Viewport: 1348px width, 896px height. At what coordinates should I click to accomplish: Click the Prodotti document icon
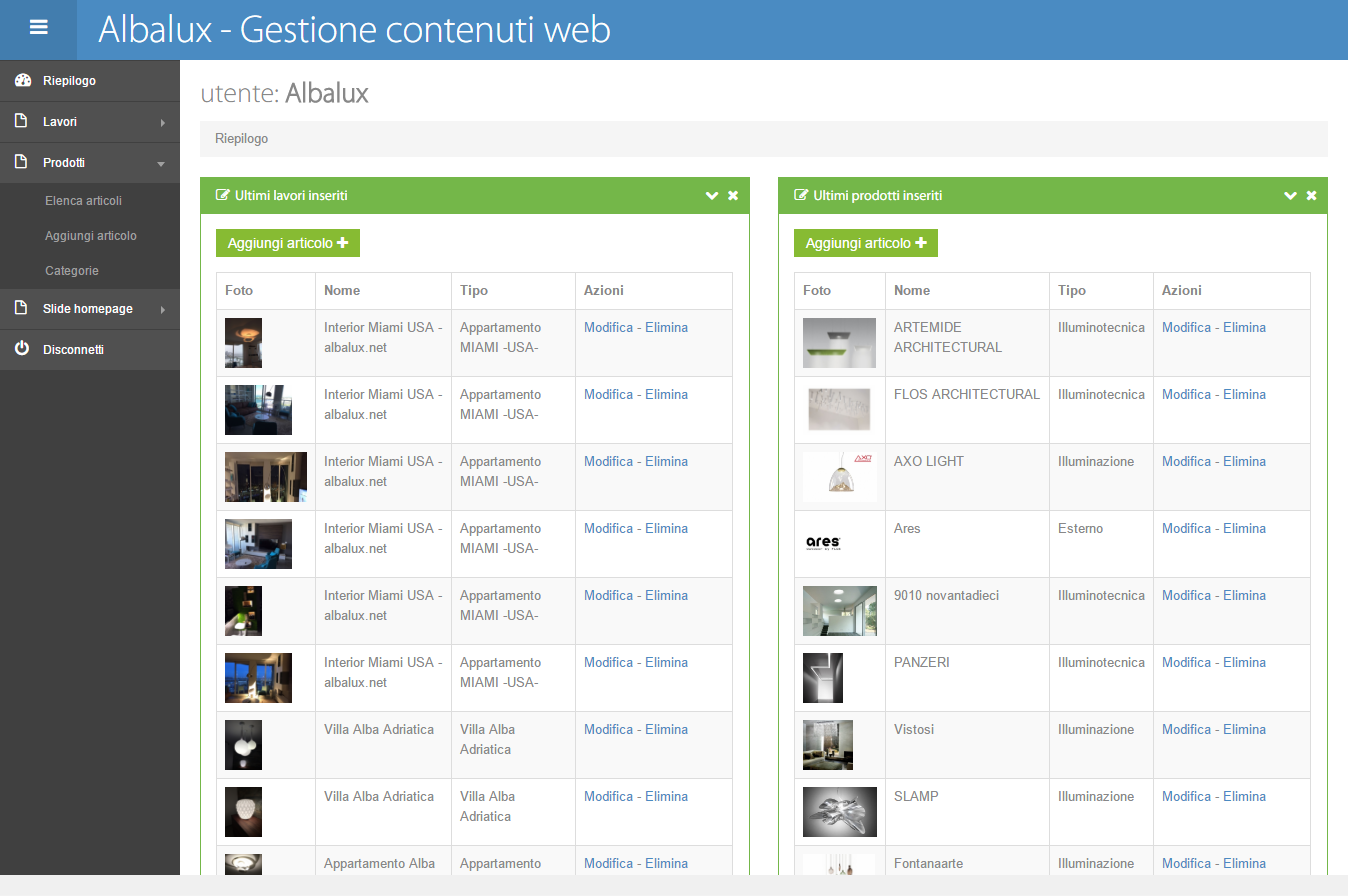point(21,162)
